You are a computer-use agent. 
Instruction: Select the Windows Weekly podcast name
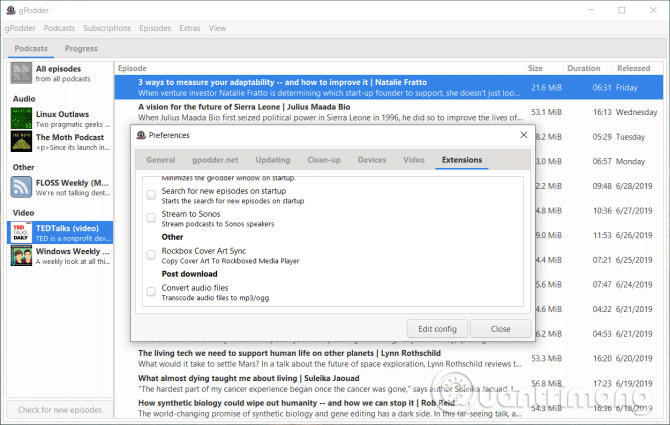click(x=73, y=252)
